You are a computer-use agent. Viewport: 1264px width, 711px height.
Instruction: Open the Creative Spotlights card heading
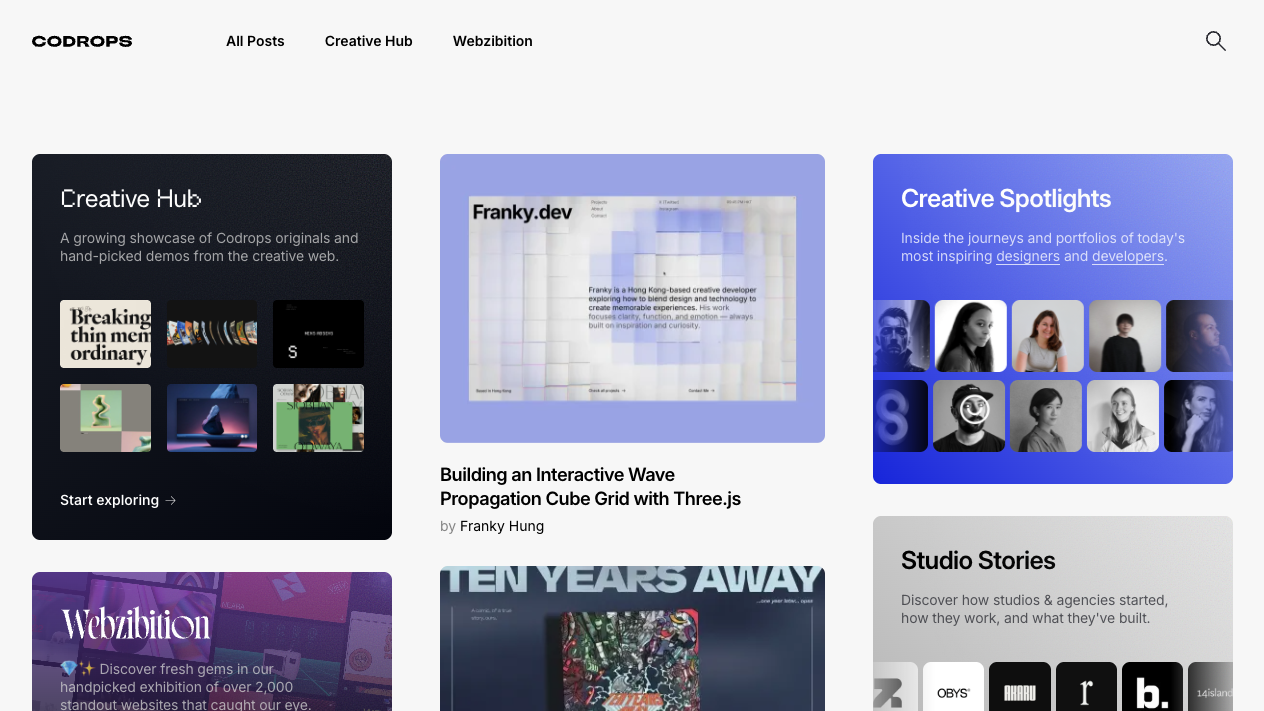[x=1006, y=198]
